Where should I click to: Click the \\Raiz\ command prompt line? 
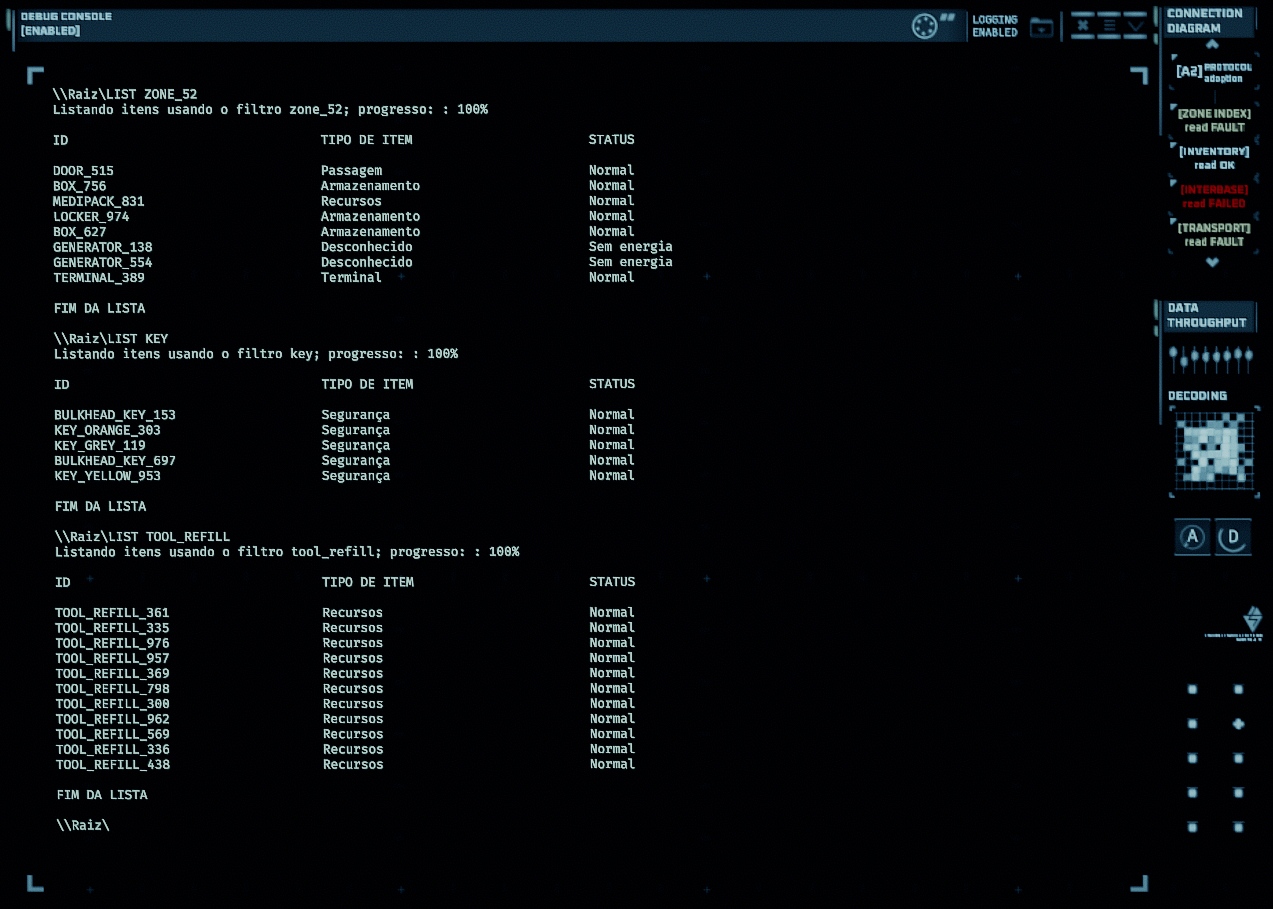83,825
